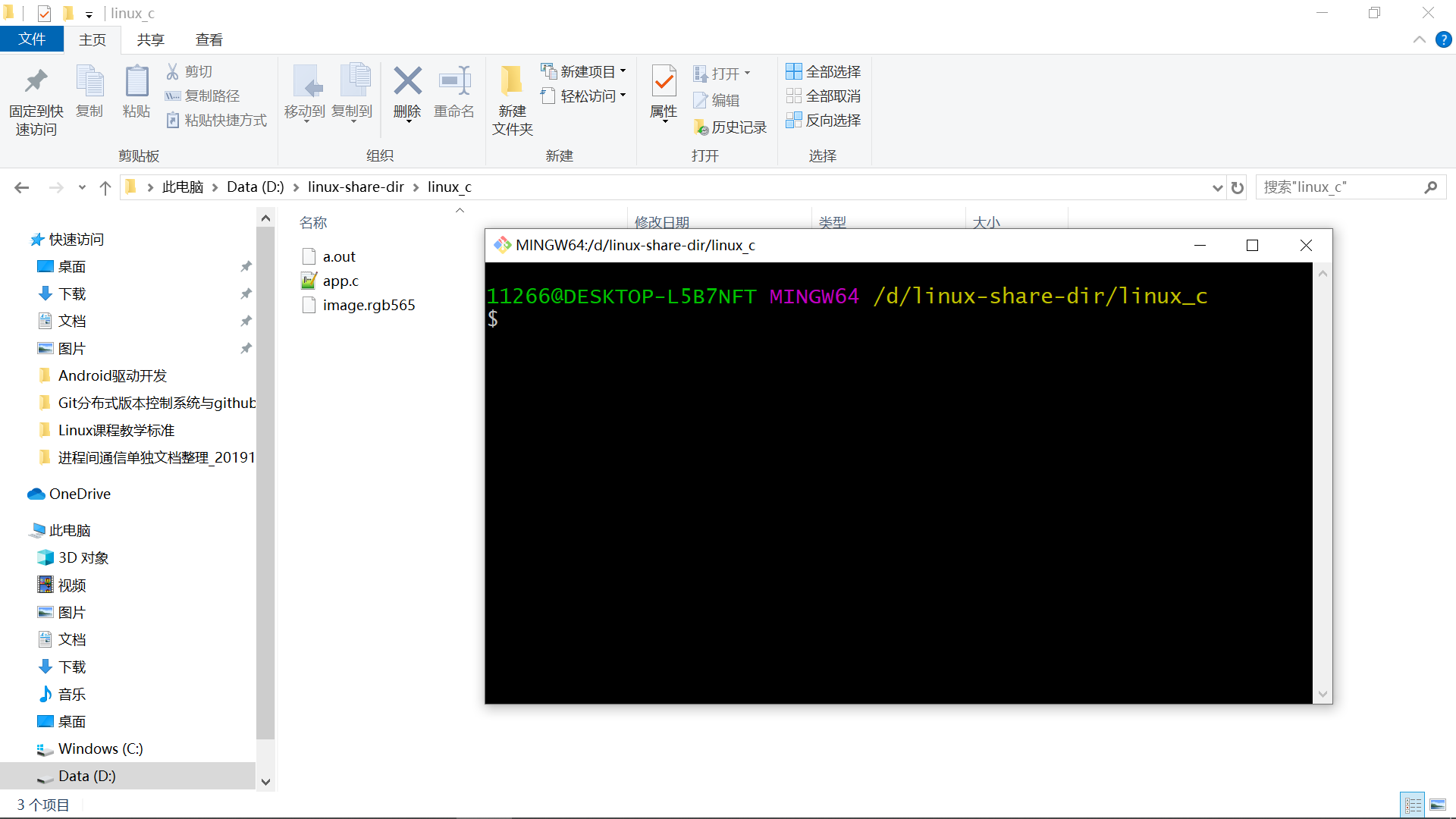Switch to details view toggle
This screenshot has width=1456, height=819.
pyautogui.click(x=1413, y=805)
